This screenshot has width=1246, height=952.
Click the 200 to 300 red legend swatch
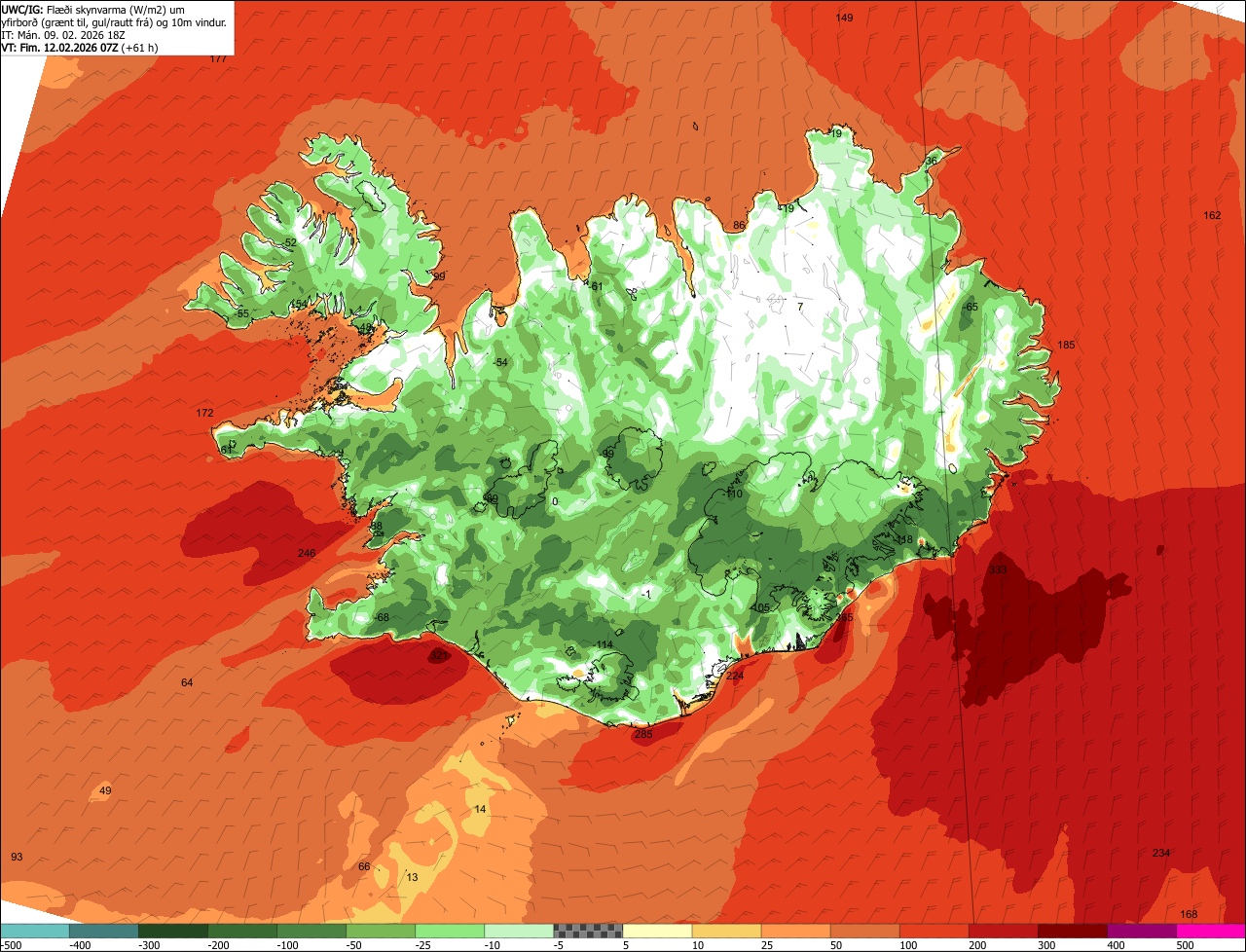click(1003, 931)
